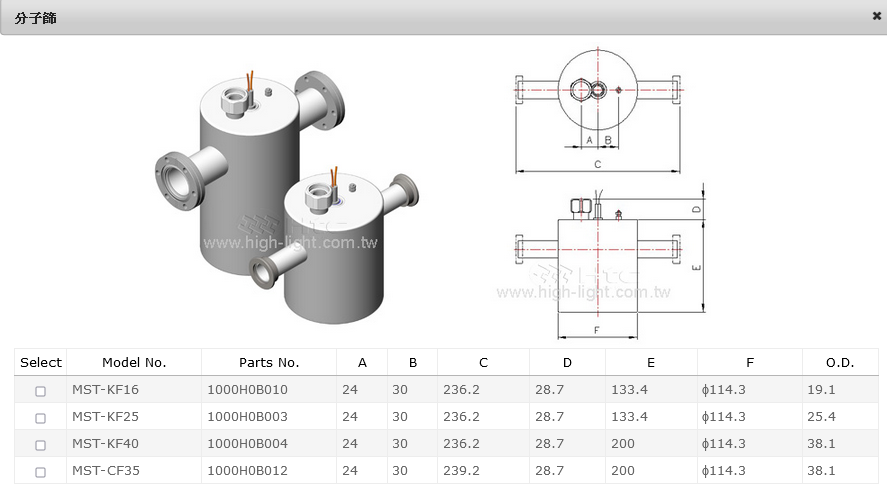
Task: Enable the checkbox for MST-KF40
Action: (x=41, y=445)
